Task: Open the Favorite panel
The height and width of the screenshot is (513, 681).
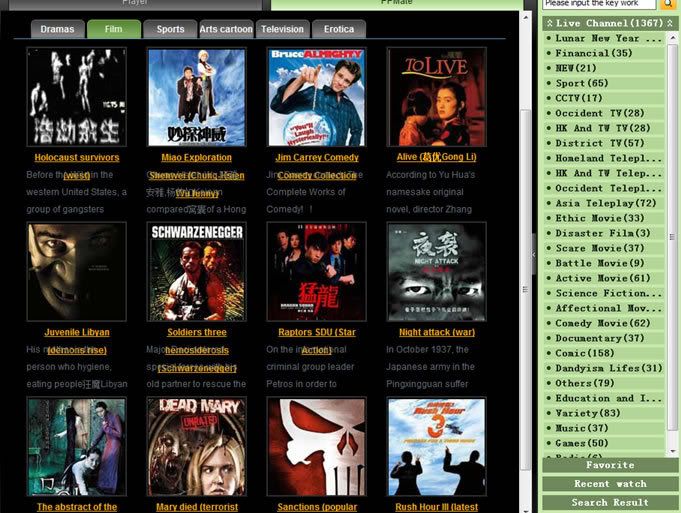Action: [610, 465]
